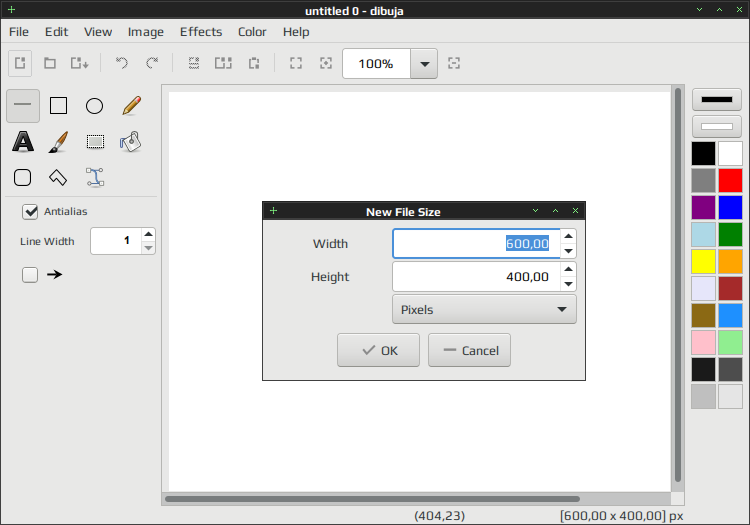Select the Ellipse tool
The image size is (750, 525).
94,106
